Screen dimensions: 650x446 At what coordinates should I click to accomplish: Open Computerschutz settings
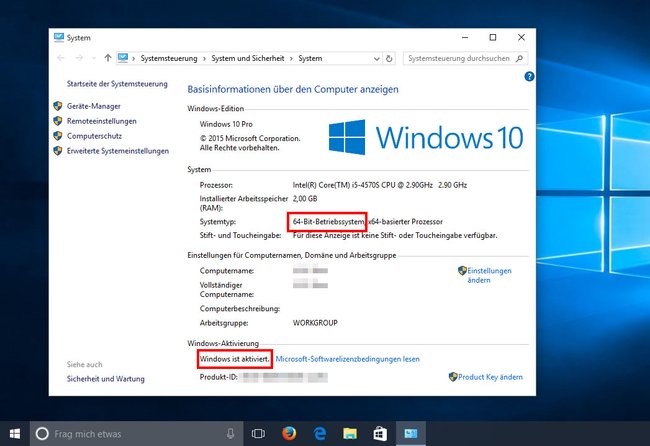pos(95,136)
